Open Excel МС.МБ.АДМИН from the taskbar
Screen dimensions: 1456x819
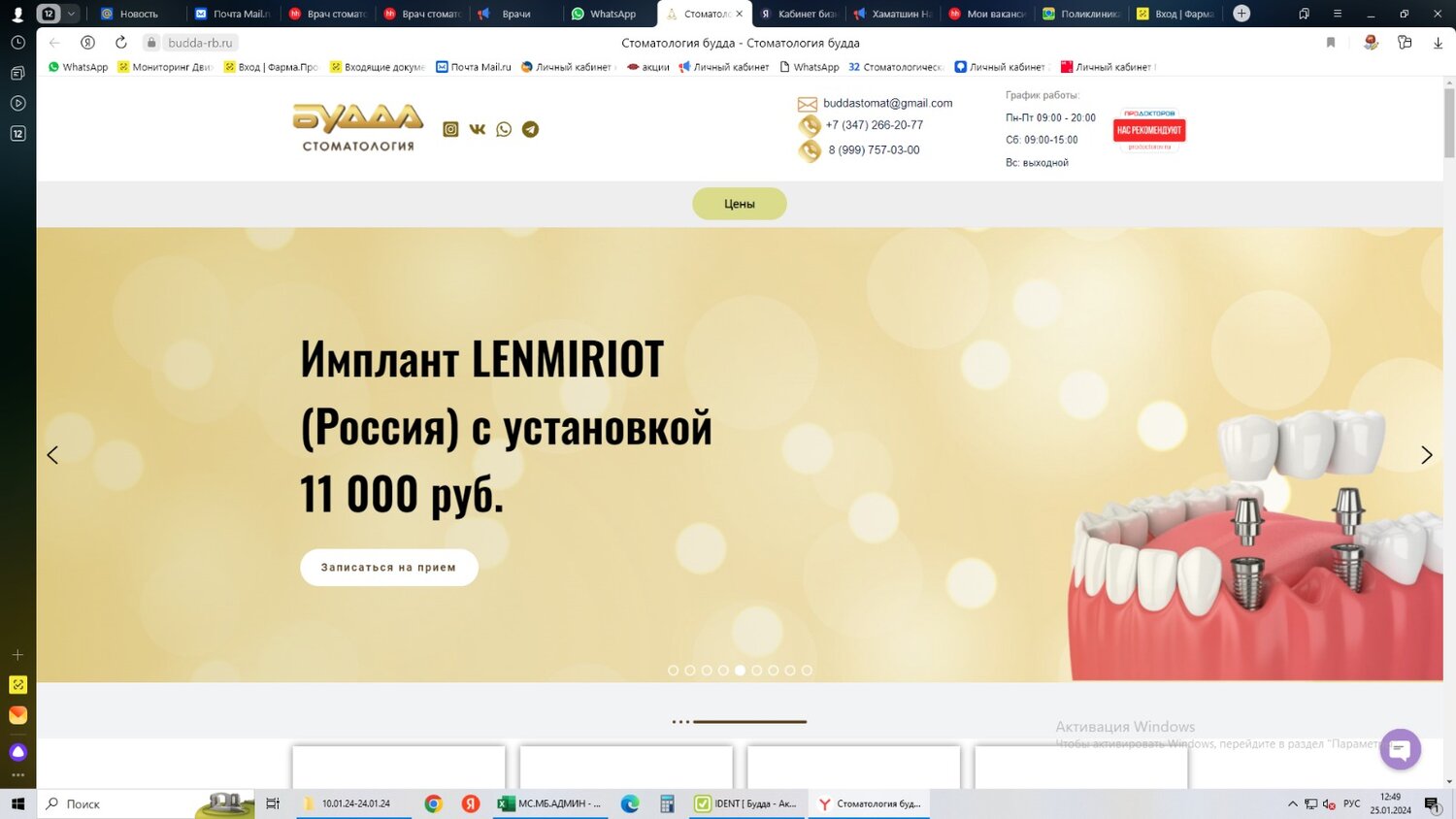[550, 803]
